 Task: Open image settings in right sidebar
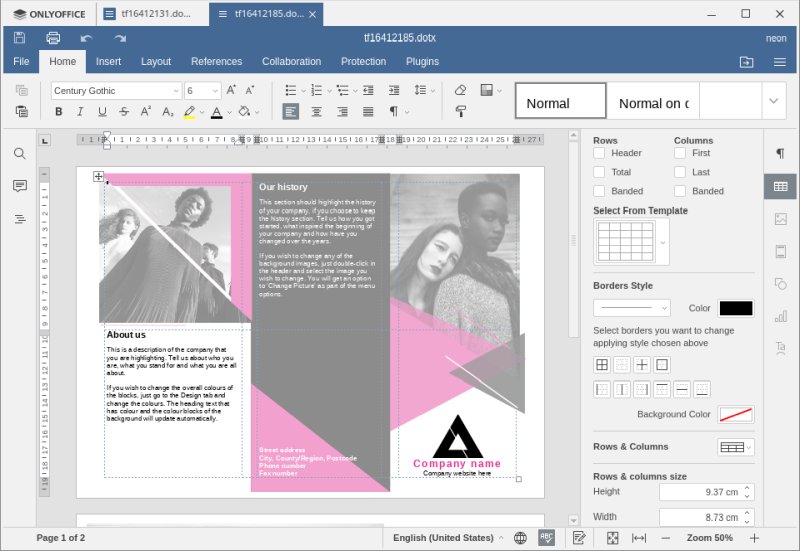(780, 219)
